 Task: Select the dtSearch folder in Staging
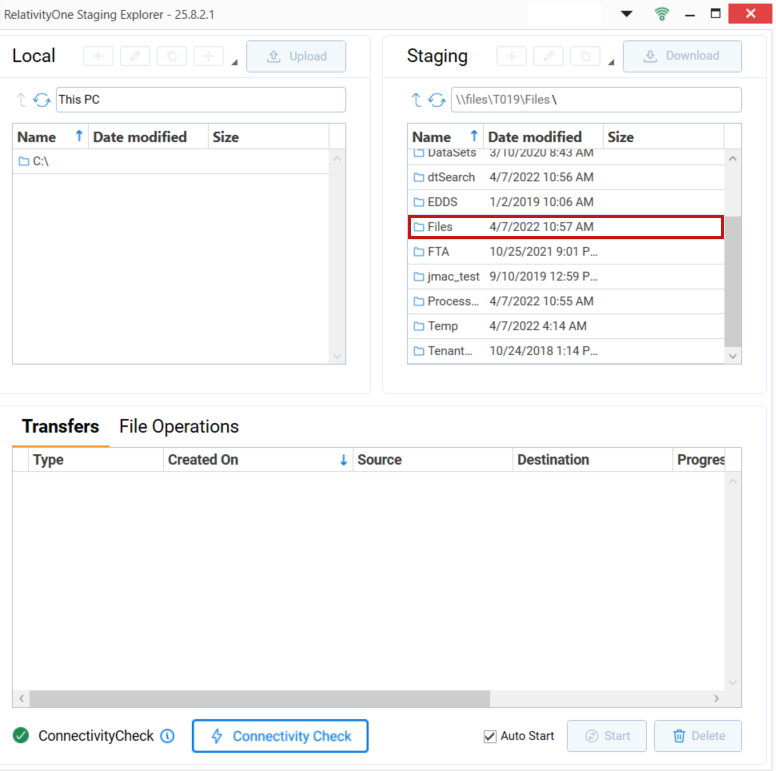566,177
